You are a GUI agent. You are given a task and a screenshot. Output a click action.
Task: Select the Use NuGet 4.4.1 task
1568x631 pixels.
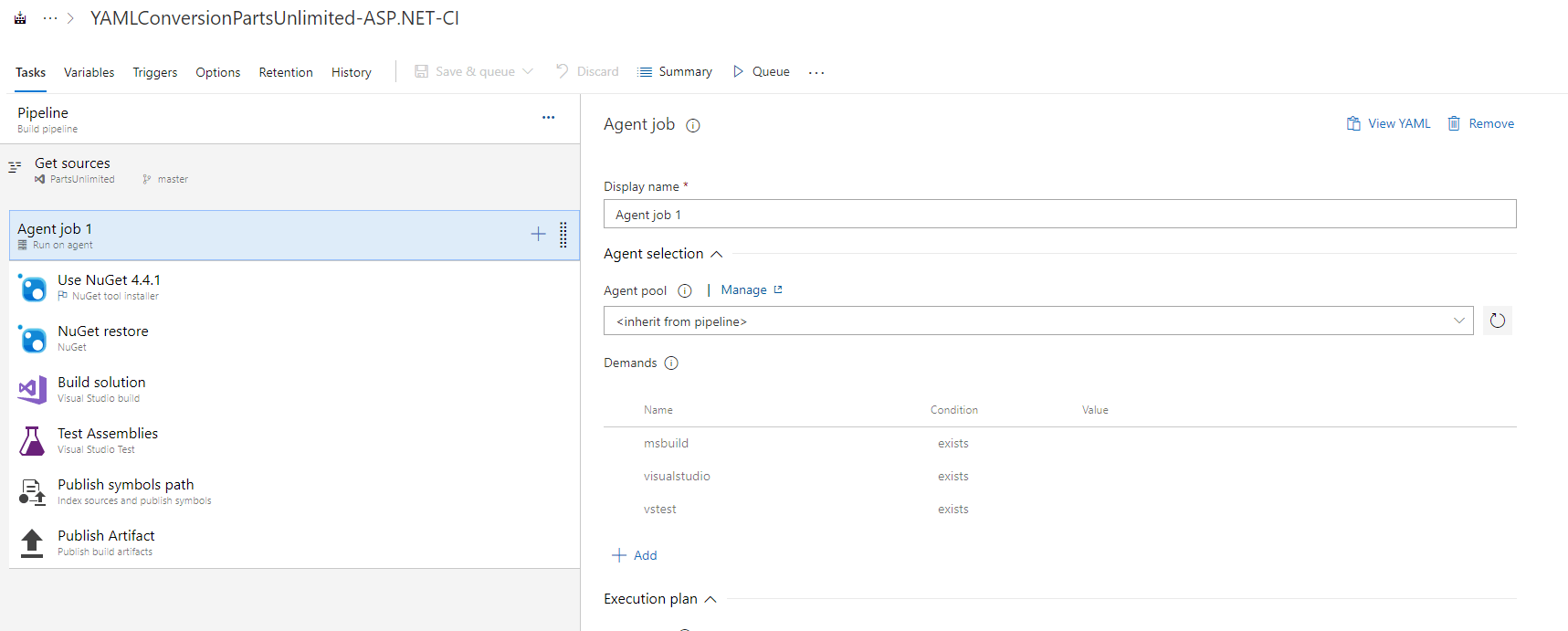294,287
